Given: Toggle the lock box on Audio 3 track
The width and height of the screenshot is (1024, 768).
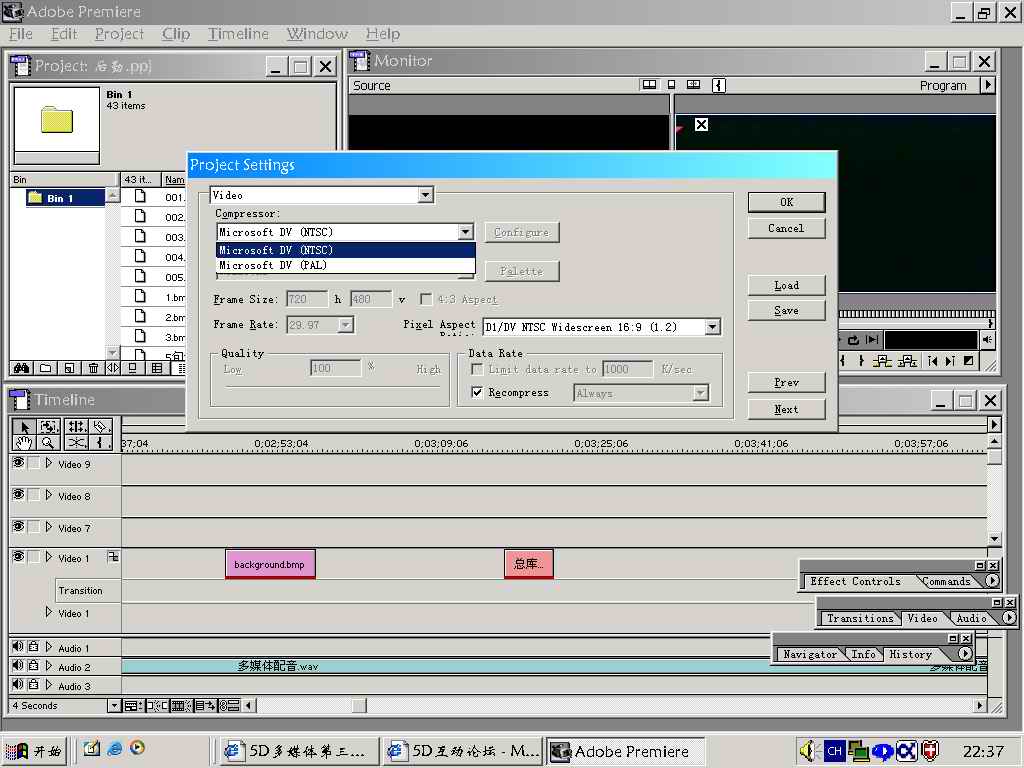Looking at the screenshot, I should (33, 684).
